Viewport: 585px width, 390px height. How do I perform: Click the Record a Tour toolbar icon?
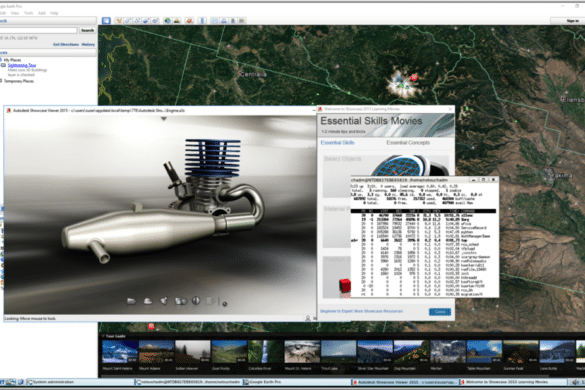point(155,21)
